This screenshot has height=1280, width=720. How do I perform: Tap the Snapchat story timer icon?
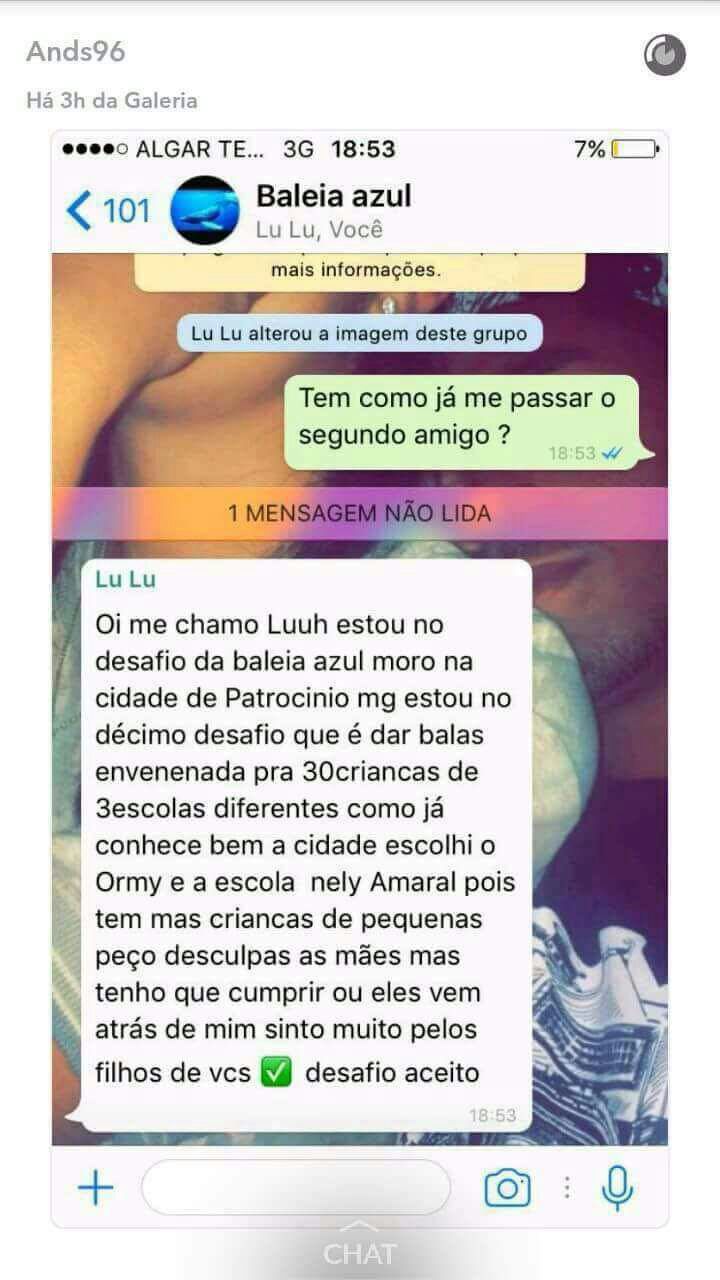click(x=665, y=54)
